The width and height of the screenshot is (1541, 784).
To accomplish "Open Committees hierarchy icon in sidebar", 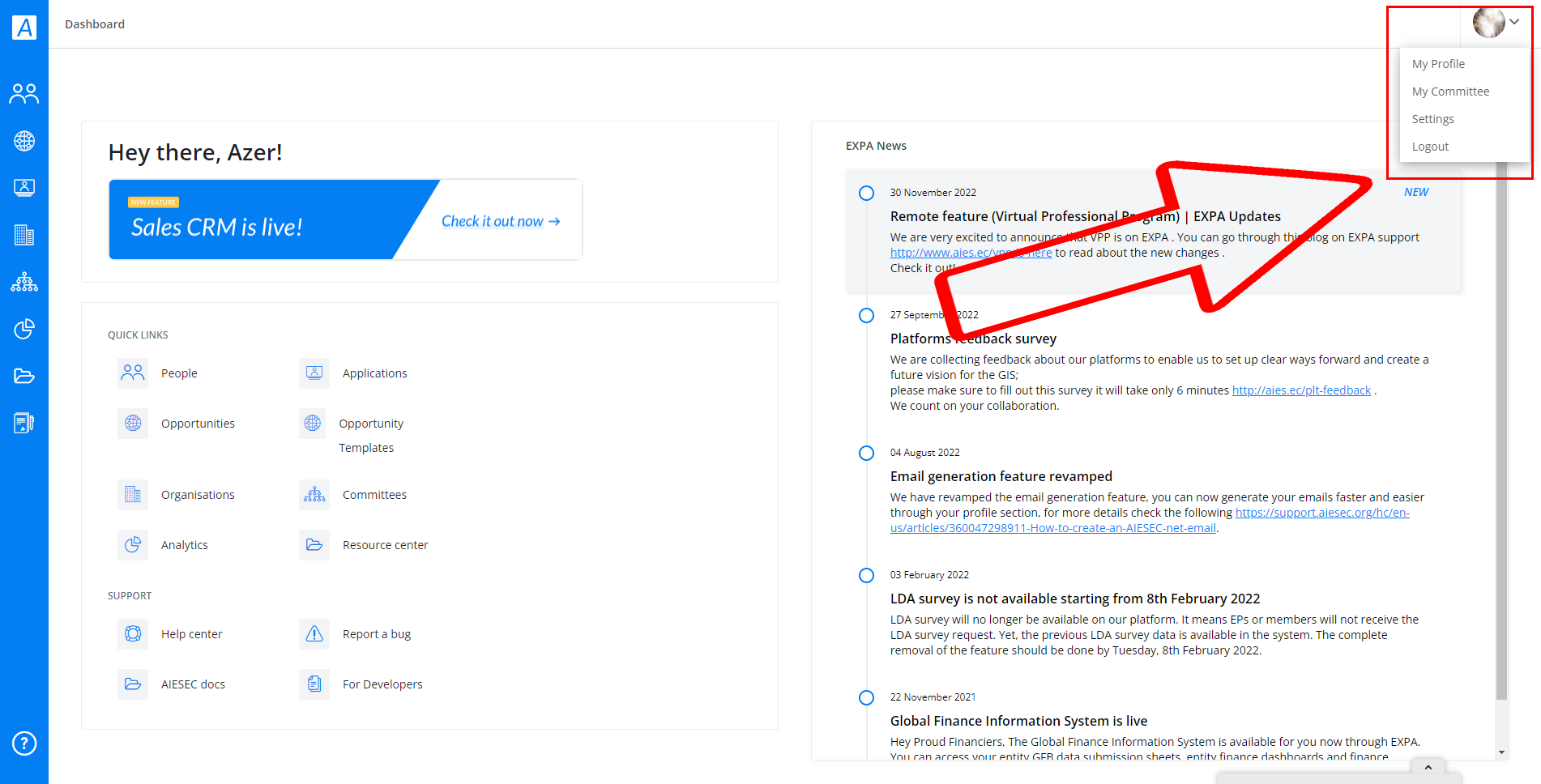I will 24,282.
